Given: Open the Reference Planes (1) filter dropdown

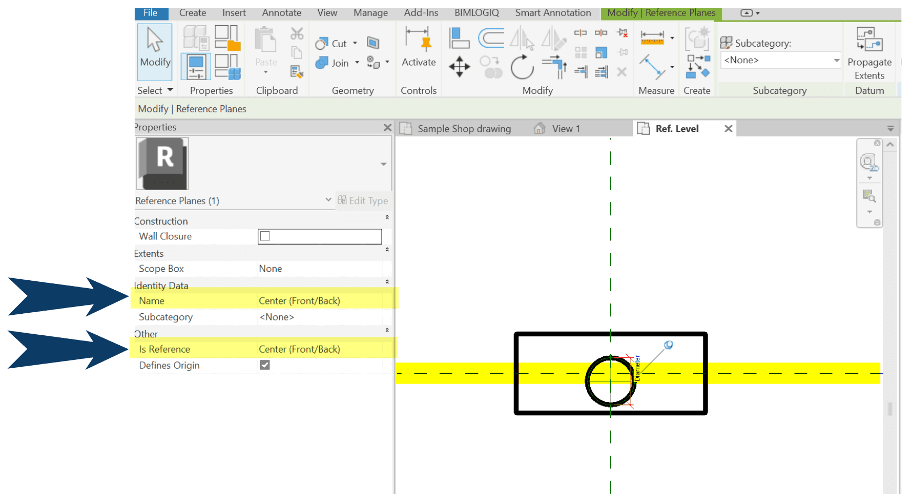Looking at the screenshot, I should pos(328,200).
